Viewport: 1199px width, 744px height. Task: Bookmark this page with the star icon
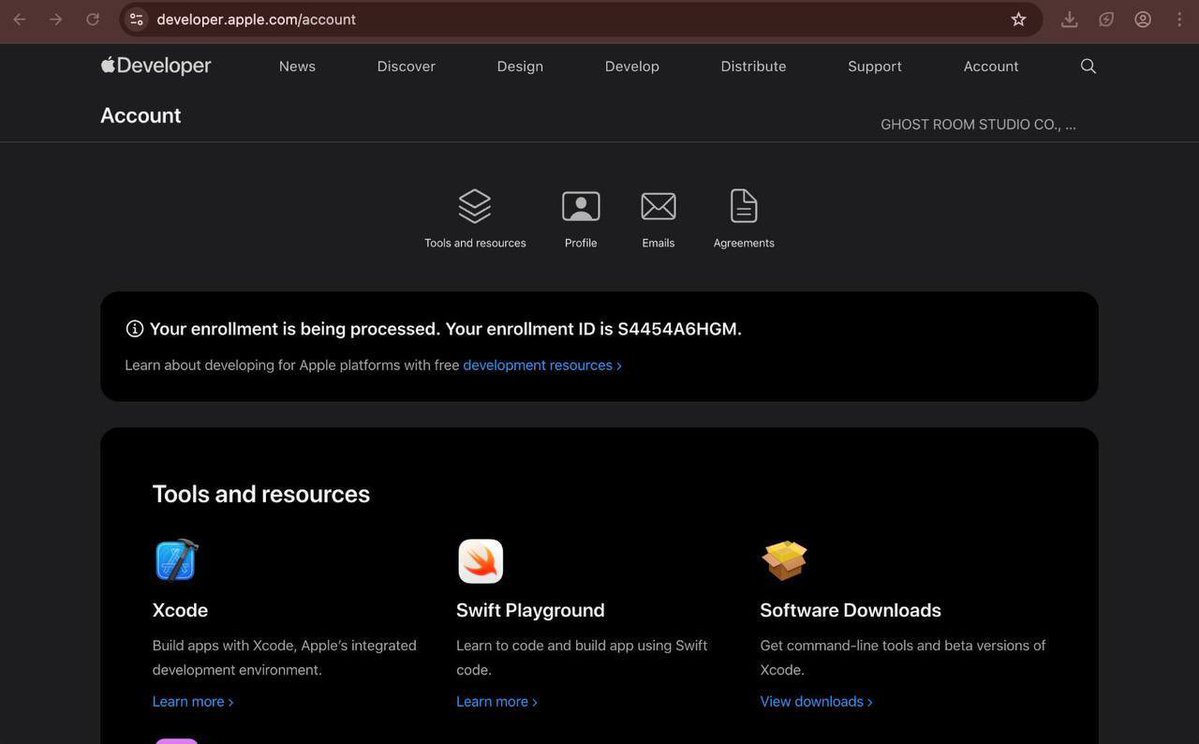[x=1019, y=19]
